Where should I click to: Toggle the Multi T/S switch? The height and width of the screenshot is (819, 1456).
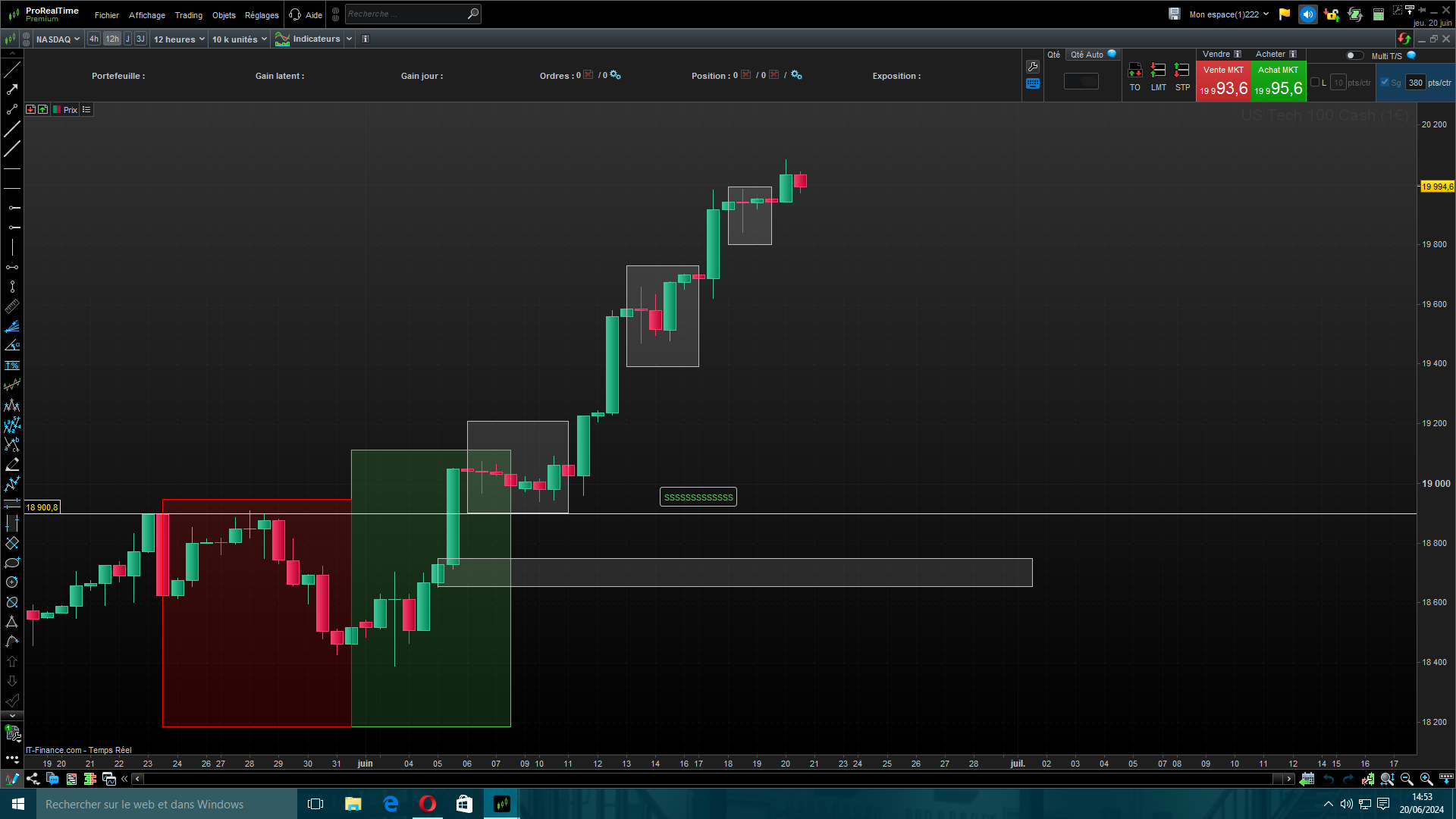pyautogui.click(x=1354, y=55)
